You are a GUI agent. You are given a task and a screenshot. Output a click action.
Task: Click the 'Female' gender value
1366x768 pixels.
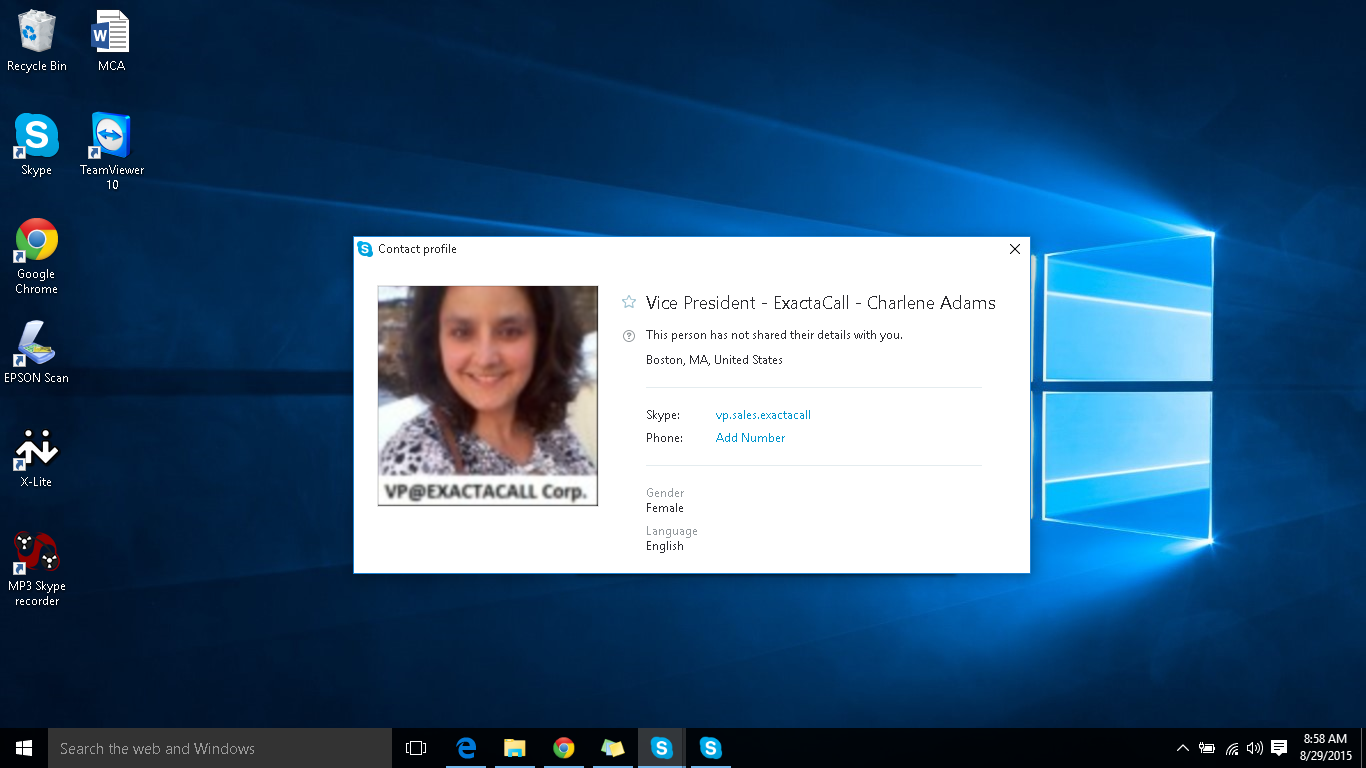[x=665, y=508]
